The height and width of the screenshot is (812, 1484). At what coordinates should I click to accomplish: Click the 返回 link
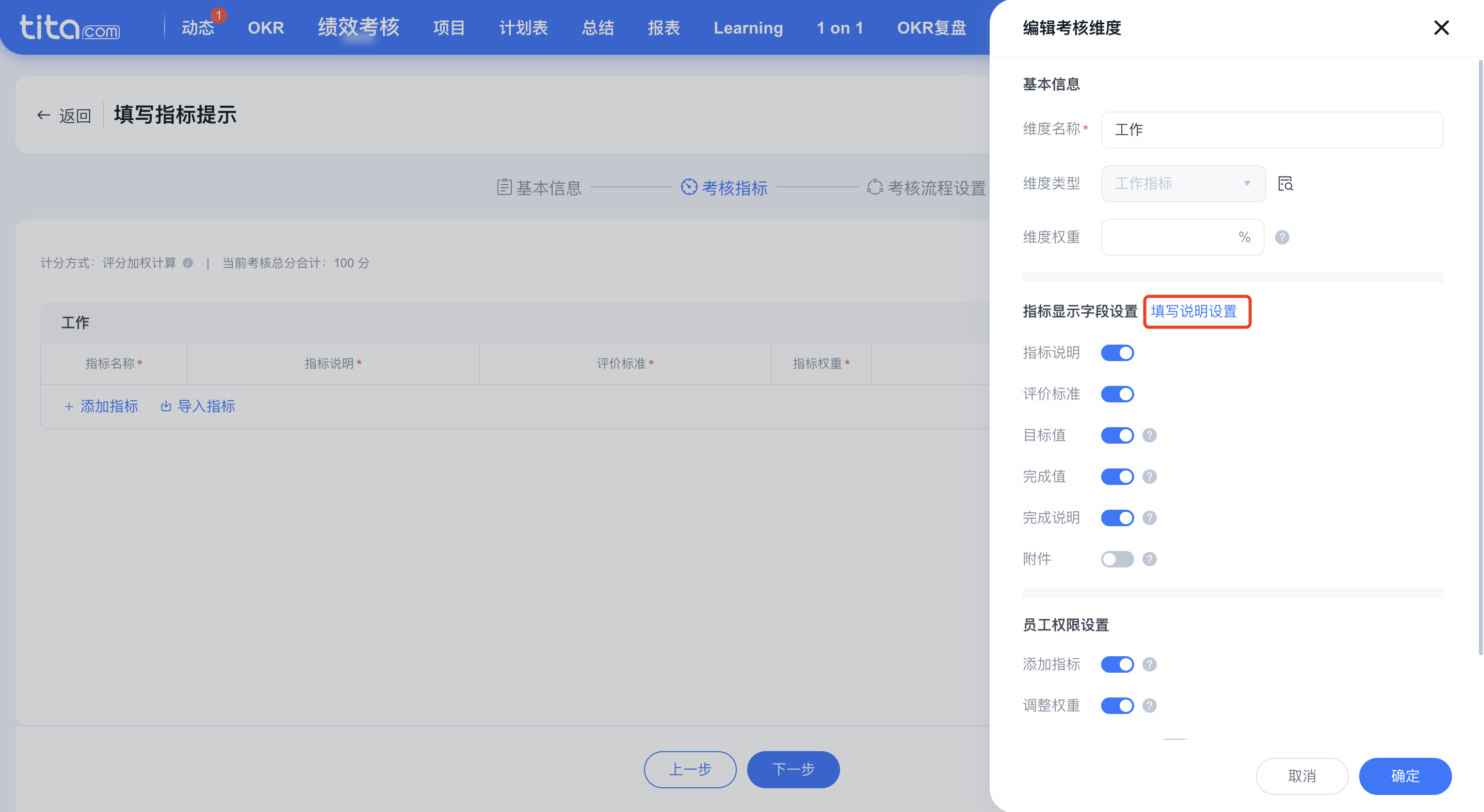pyautogui.click(x=75, y=116)
